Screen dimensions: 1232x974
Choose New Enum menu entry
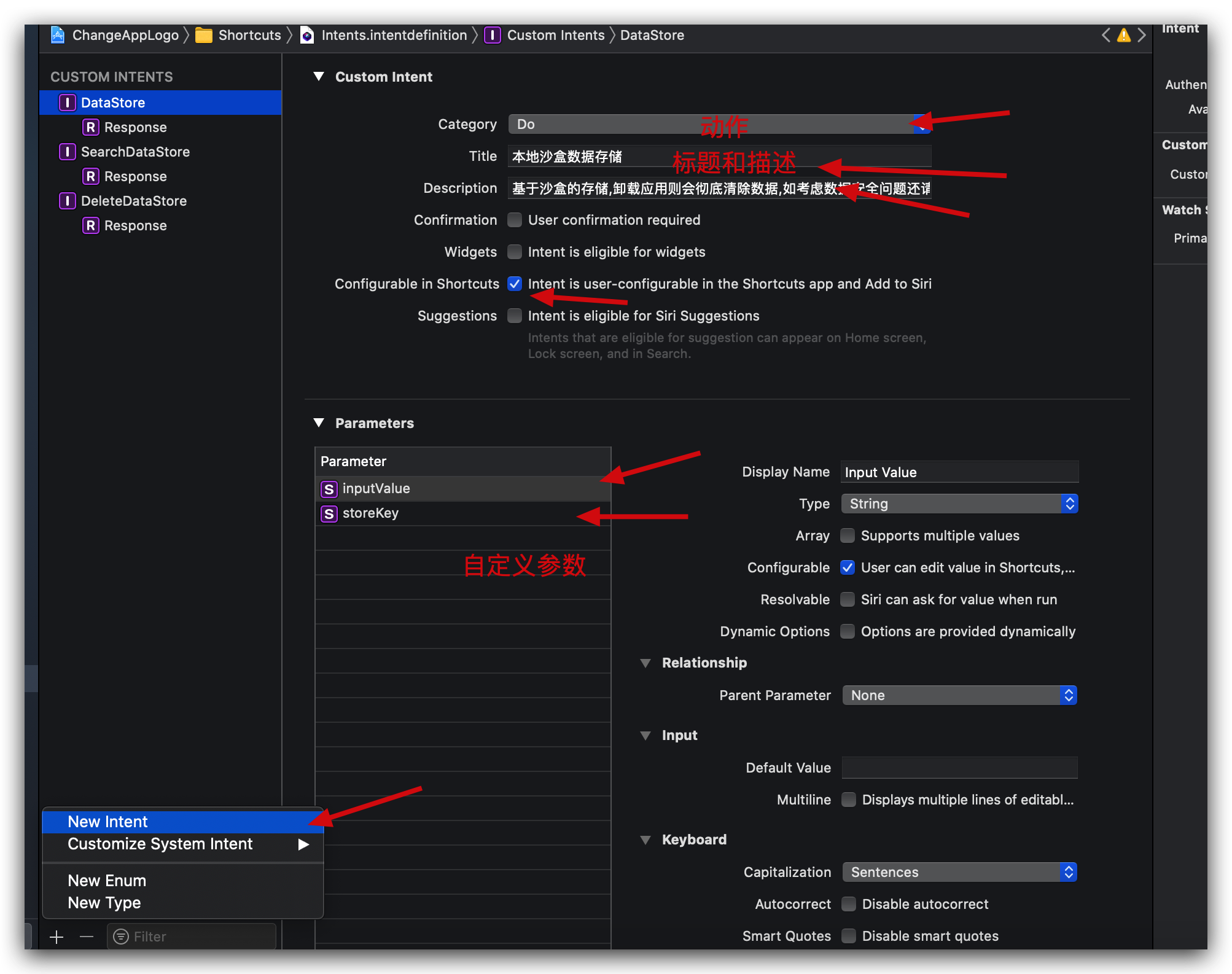click(107, 881)
